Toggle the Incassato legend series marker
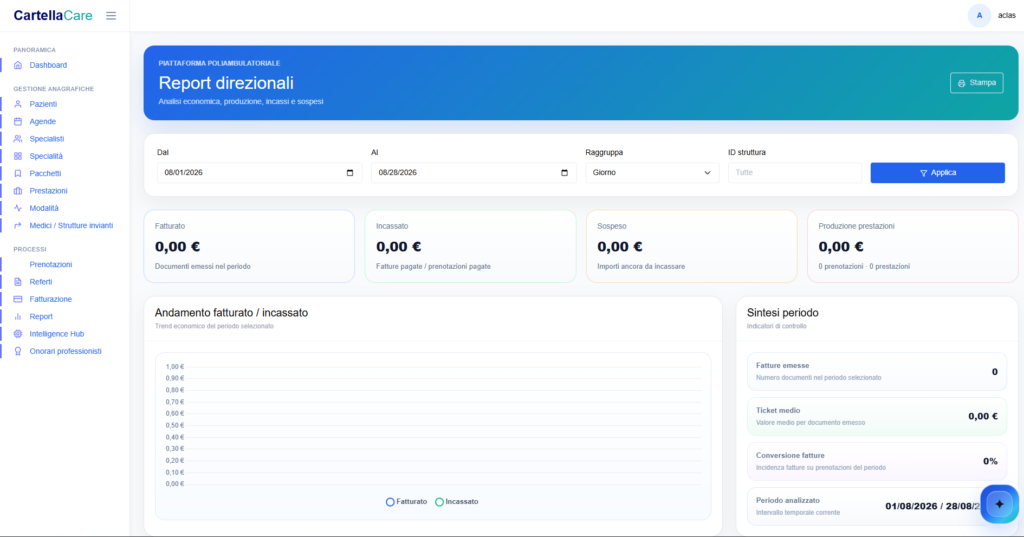Screen dimensions: 1024x537 [x=440, y=502]
